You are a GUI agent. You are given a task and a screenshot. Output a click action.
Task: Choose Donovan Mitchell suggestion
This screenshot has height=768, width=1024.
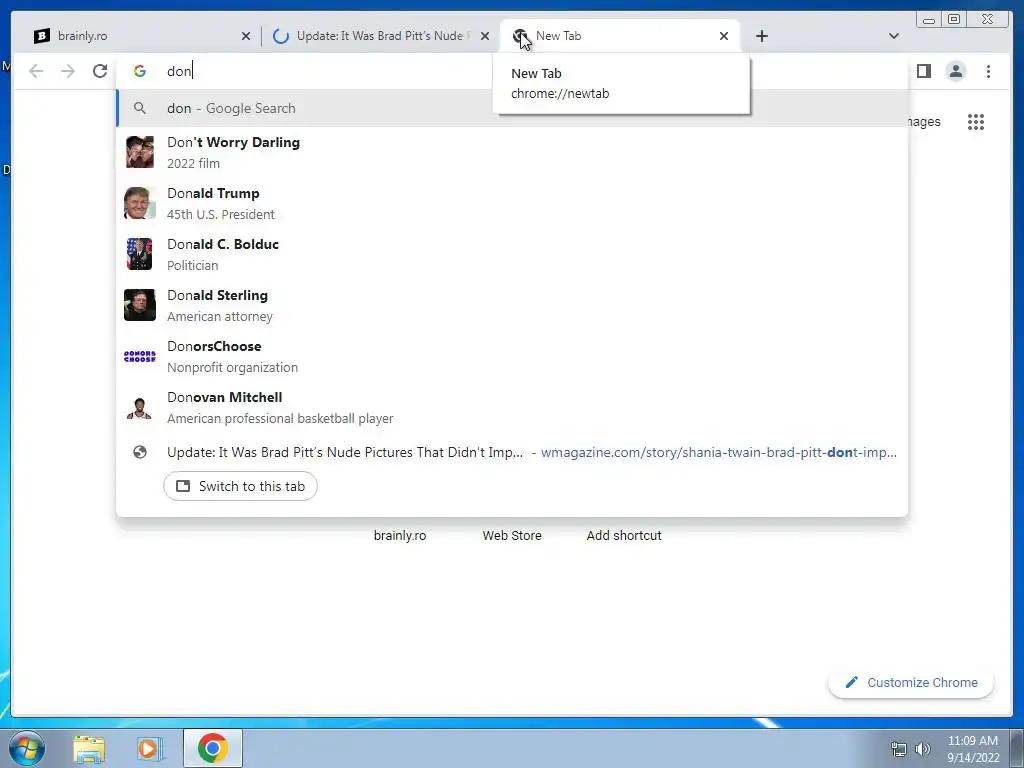point(513,407)
